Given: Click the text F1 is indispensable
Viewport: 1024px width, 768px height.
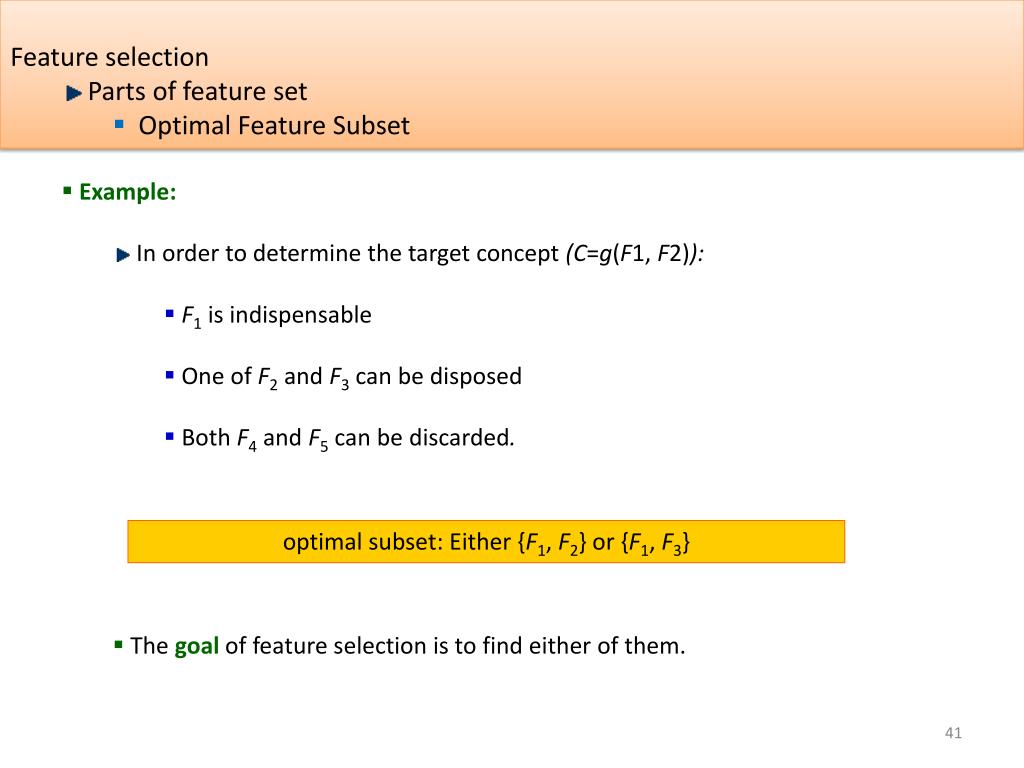Looking at the screenshot, I should 276,316.
